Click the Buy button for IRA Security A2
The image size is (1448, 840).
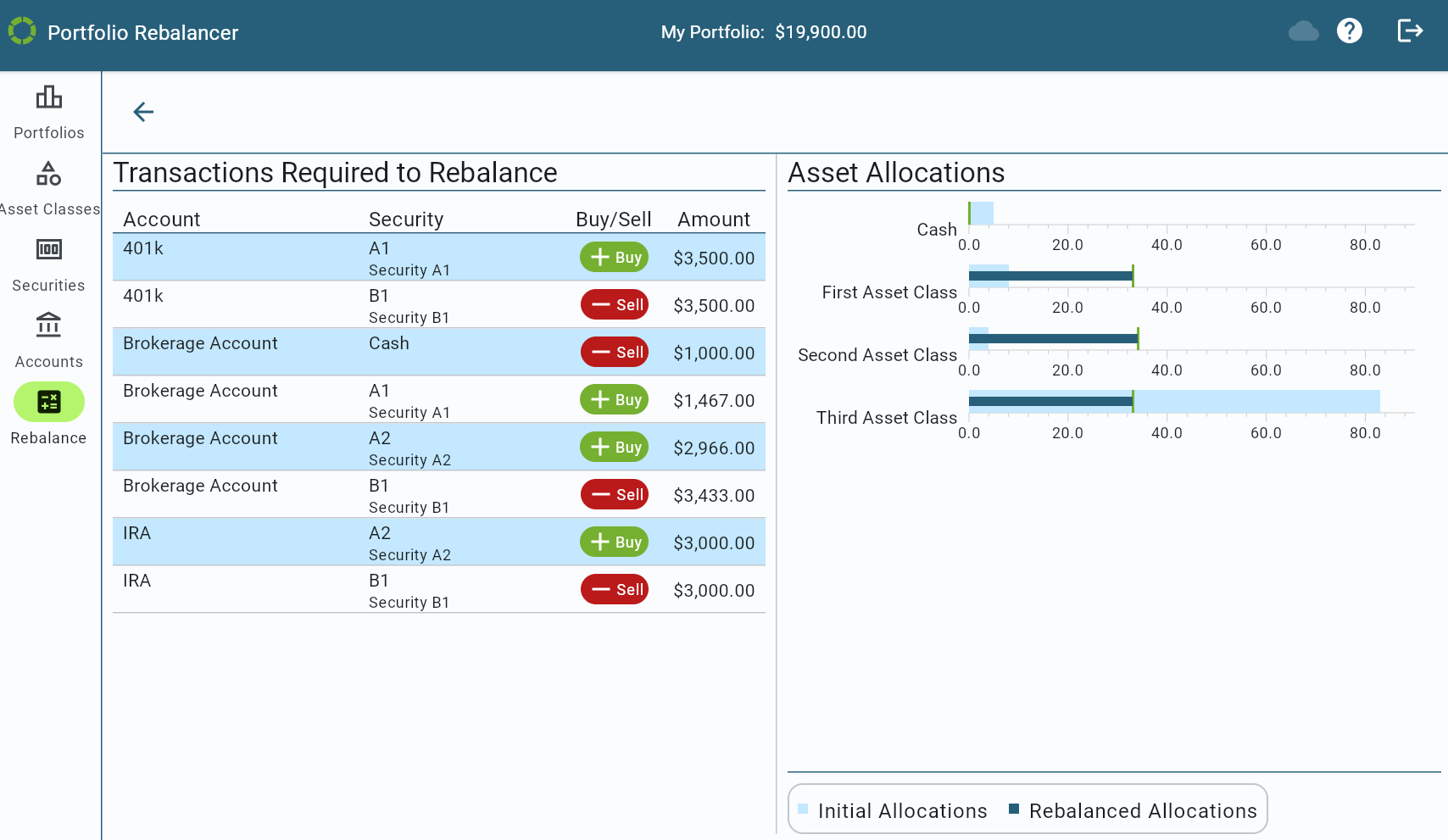(613, 542)
